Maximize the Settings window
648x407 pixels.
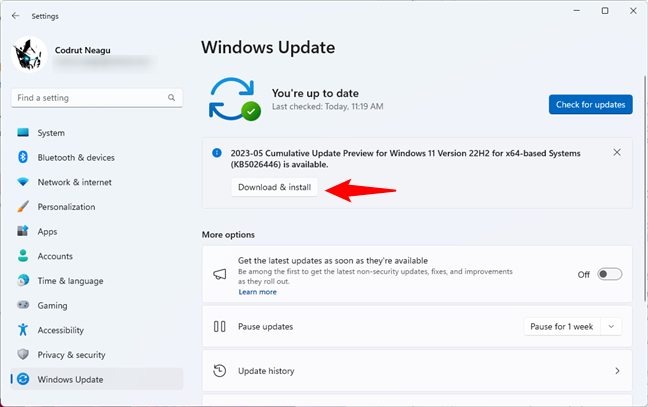coord(605,11)
